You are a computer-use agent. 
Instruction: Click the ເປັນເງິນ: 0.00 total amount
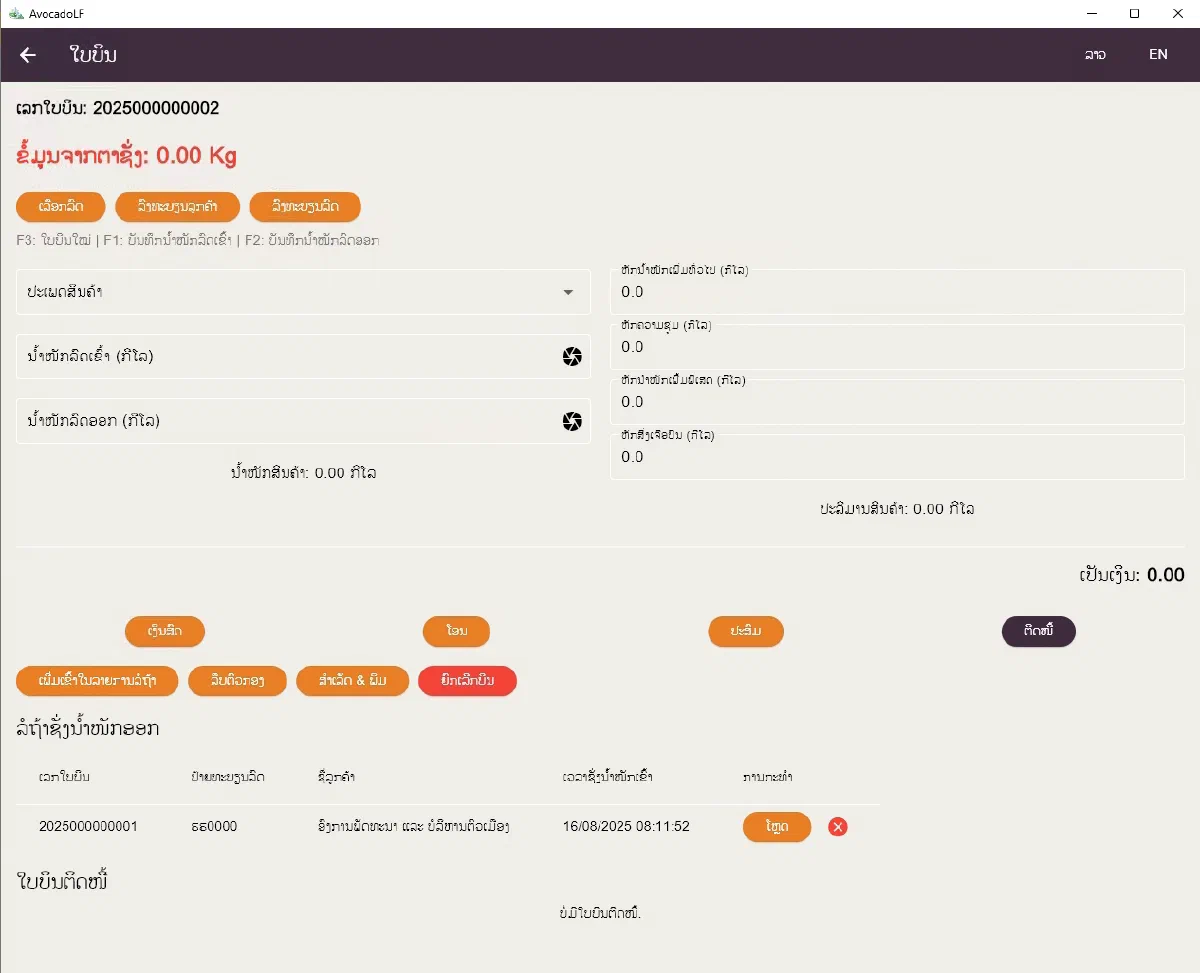tap(1132, 575)
